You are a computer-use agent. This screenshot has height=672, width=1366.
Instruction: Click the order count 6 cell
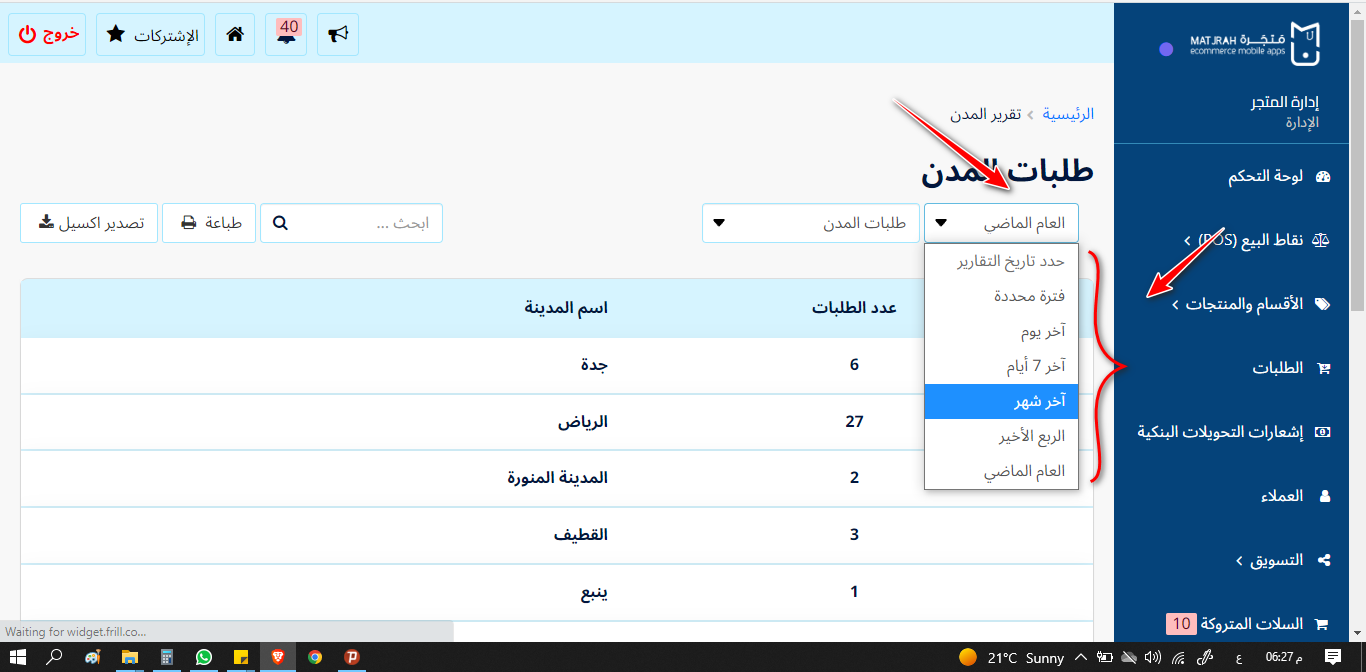854,365
